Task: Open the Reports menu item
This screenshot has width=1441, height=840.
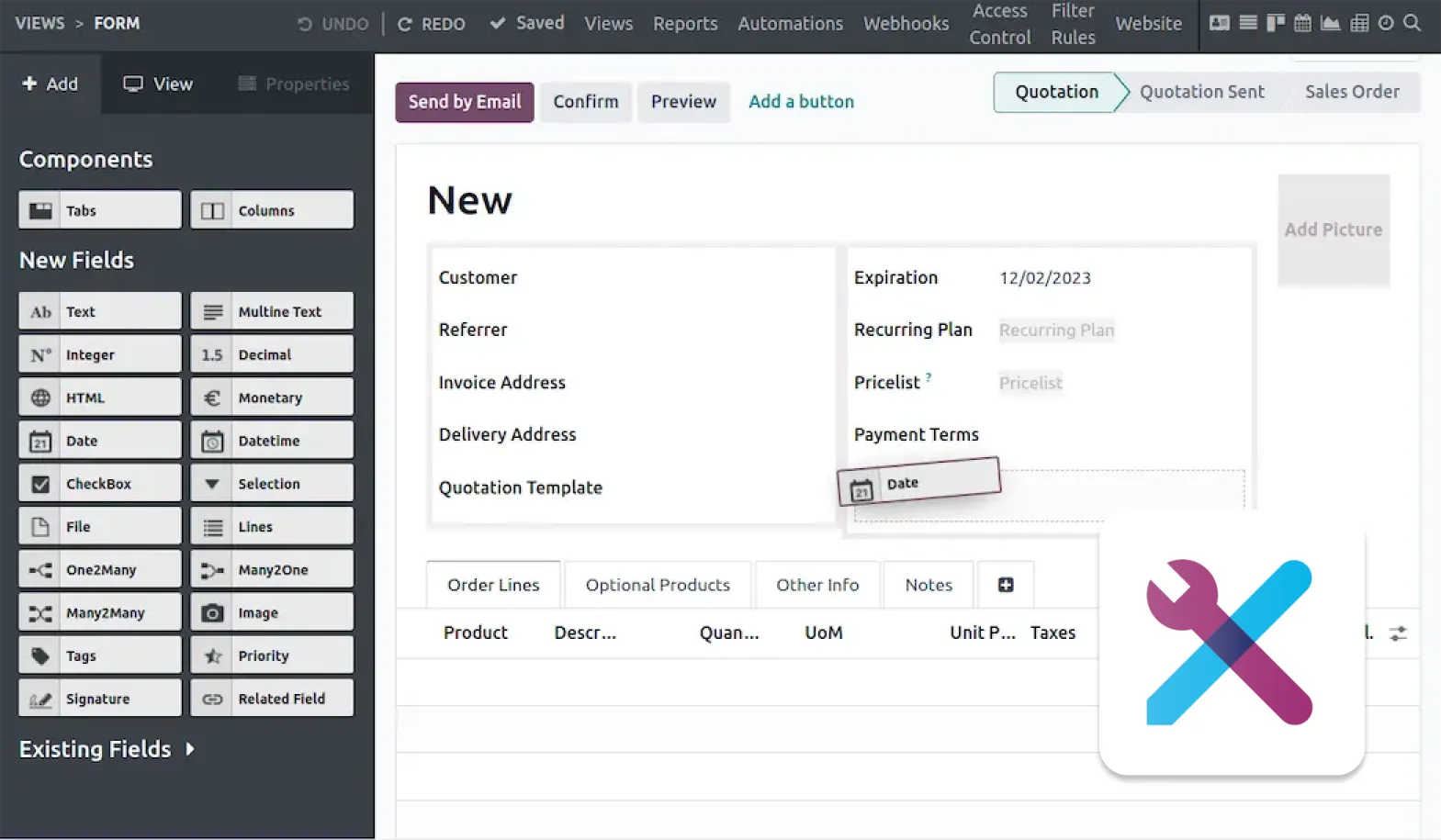Action: click(685, 23)
